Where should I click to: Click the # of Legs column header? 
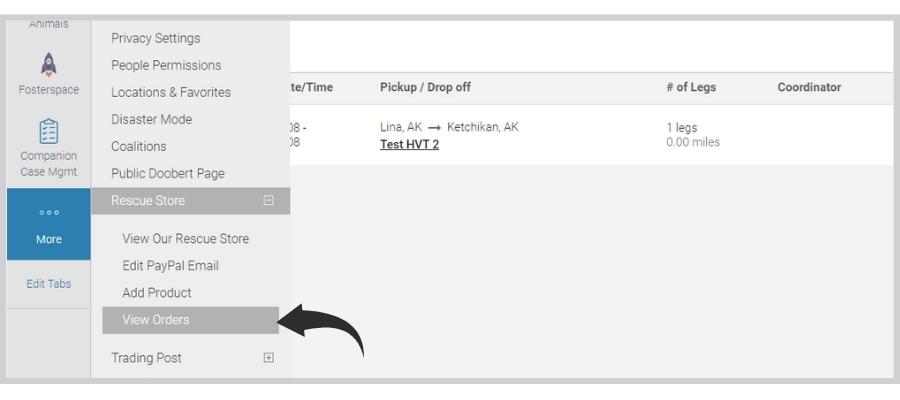691,88
